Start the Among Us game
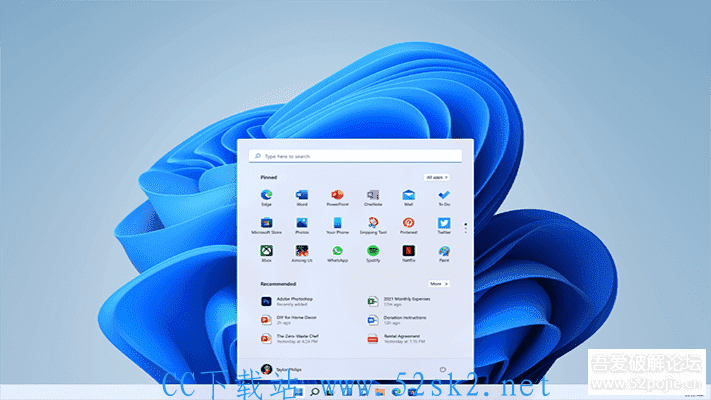This screenshot has height=400, width=711. coord(302,254)
